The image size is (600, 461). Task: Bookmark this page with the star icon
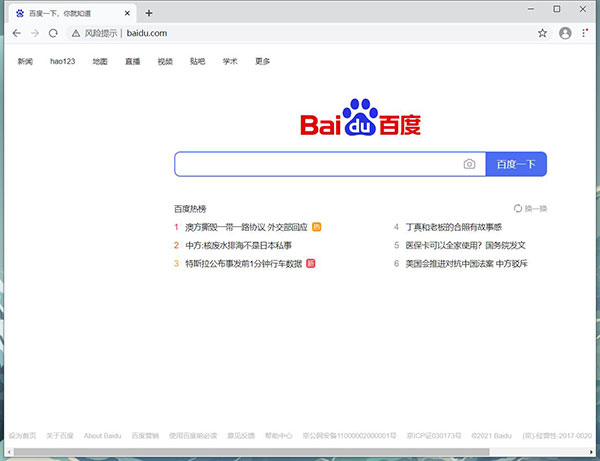click(542, 33)
